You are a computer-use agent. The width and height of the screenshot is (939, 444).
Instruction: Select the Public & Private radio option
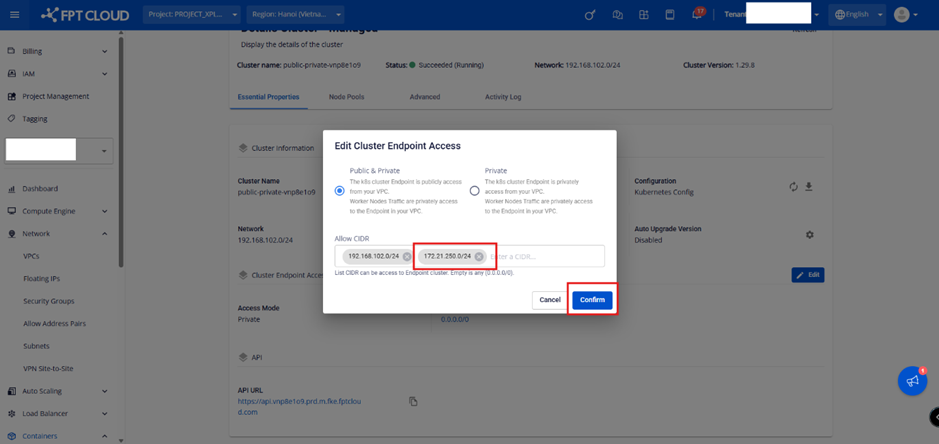[x=340, y=191]
